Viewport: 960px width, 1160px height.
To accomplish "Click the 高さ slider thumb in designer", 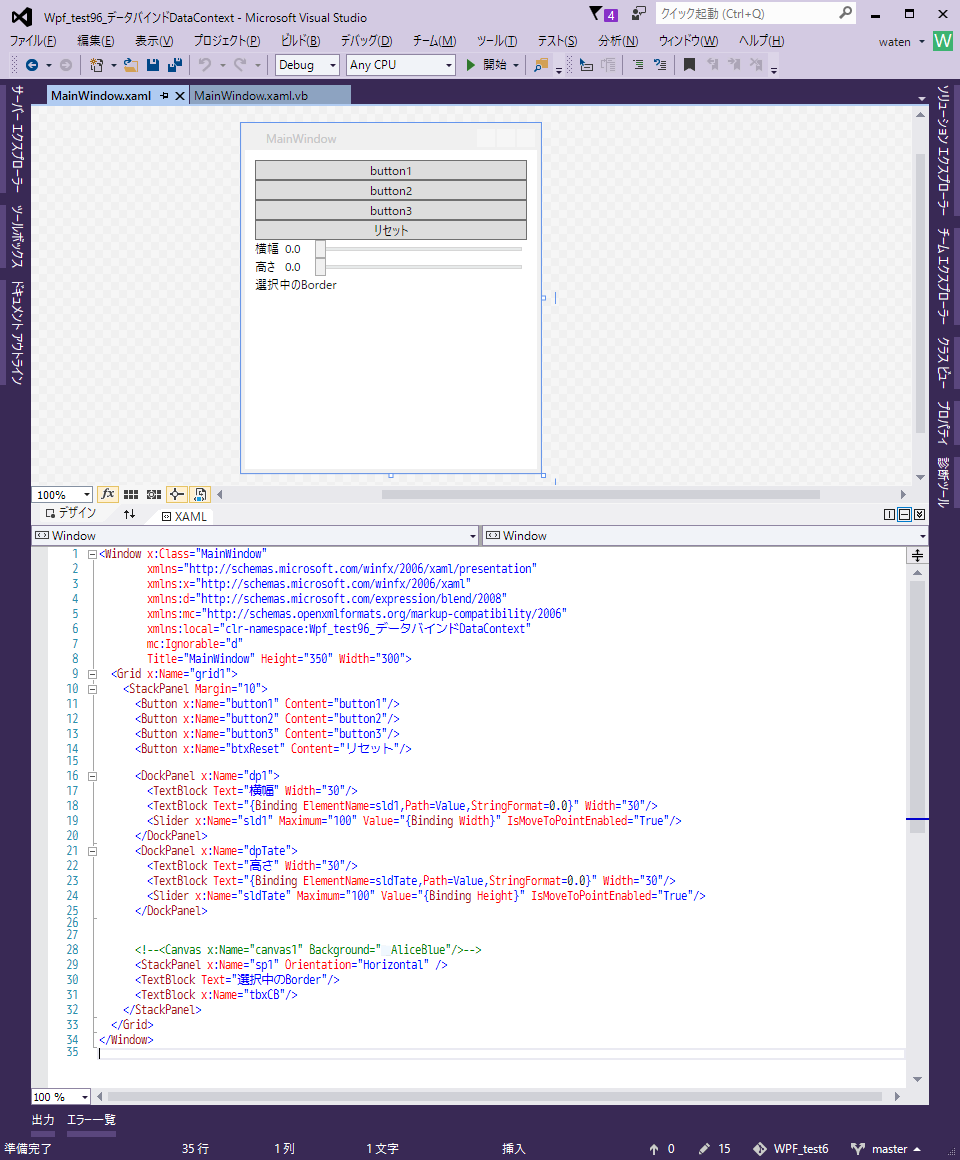I will point(320,267).
